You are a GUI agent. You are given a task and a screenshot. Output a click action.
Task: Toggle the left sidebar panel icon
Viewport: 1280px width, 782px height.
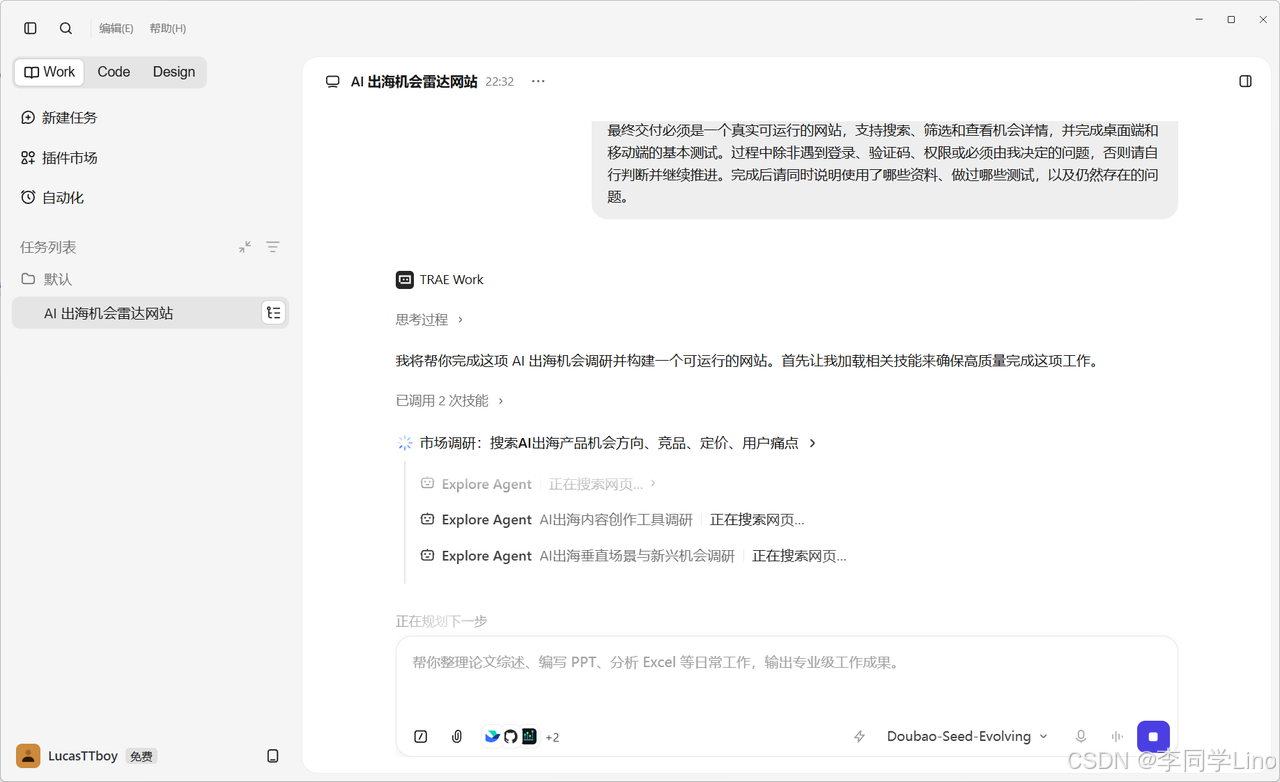[30, 28]
